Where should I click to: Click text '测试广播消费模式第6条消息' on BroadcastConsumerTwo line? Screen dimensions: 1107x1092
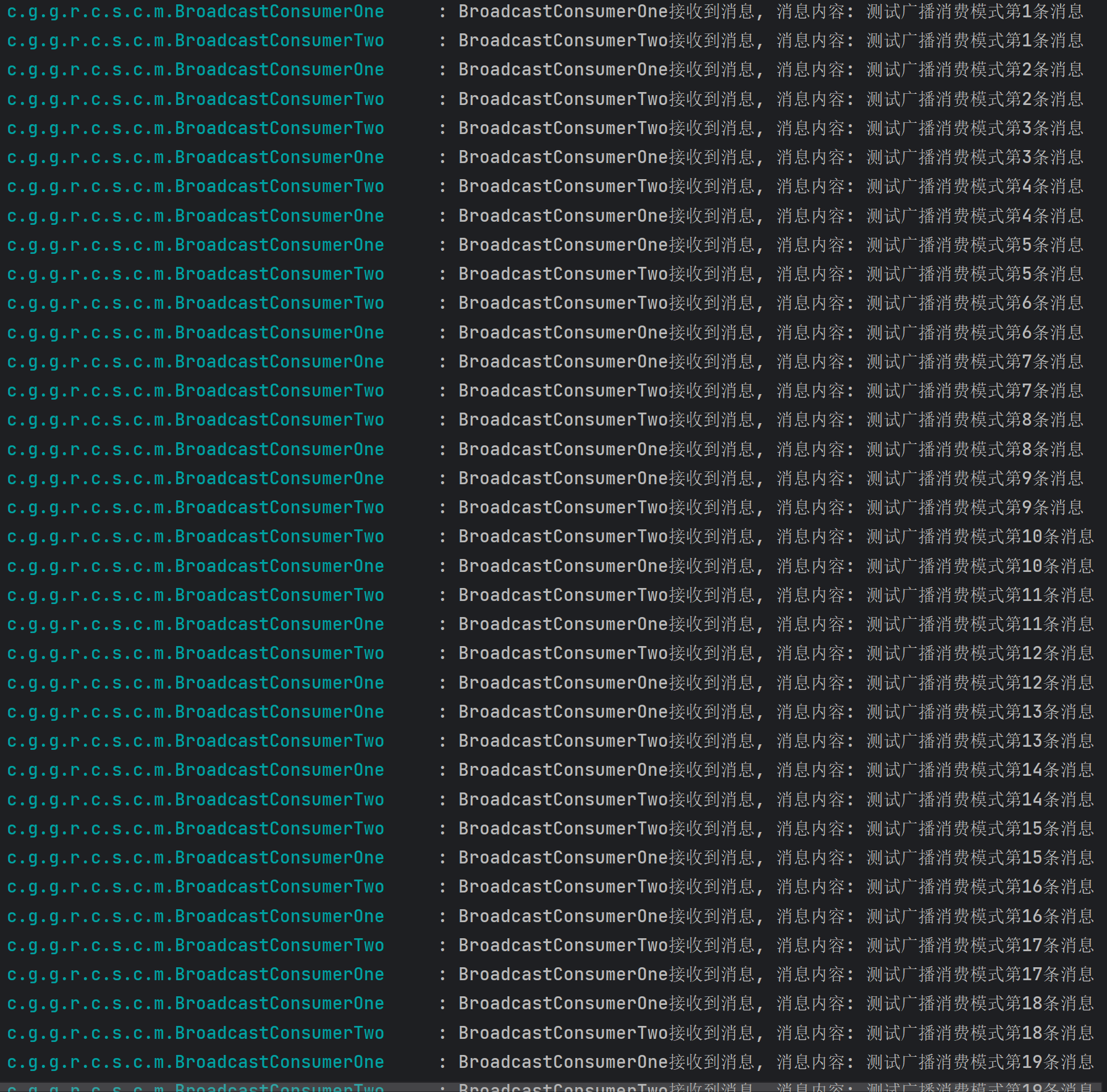click(974, 303)
